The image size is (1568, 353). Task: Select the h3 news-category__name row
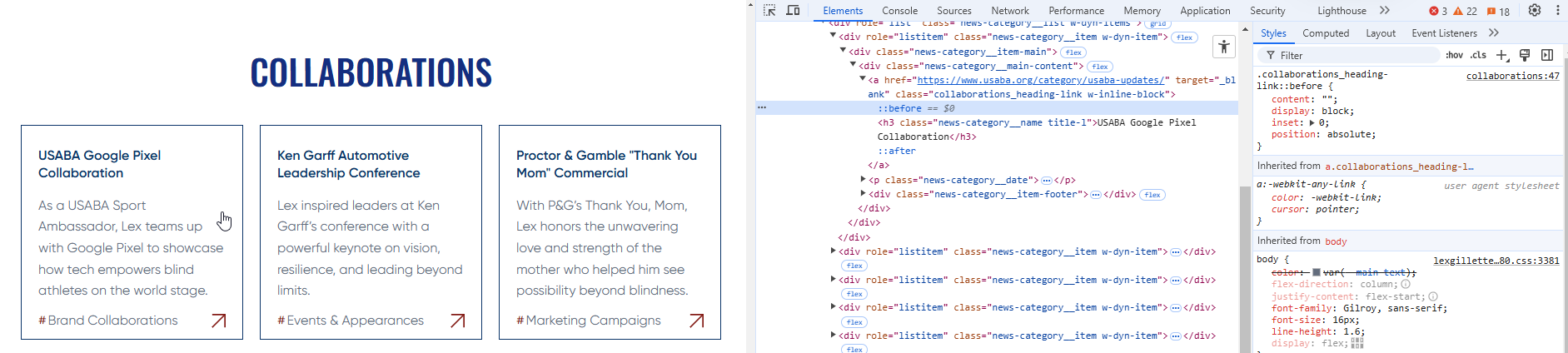pyautogui.click(x=1037, y=129)
